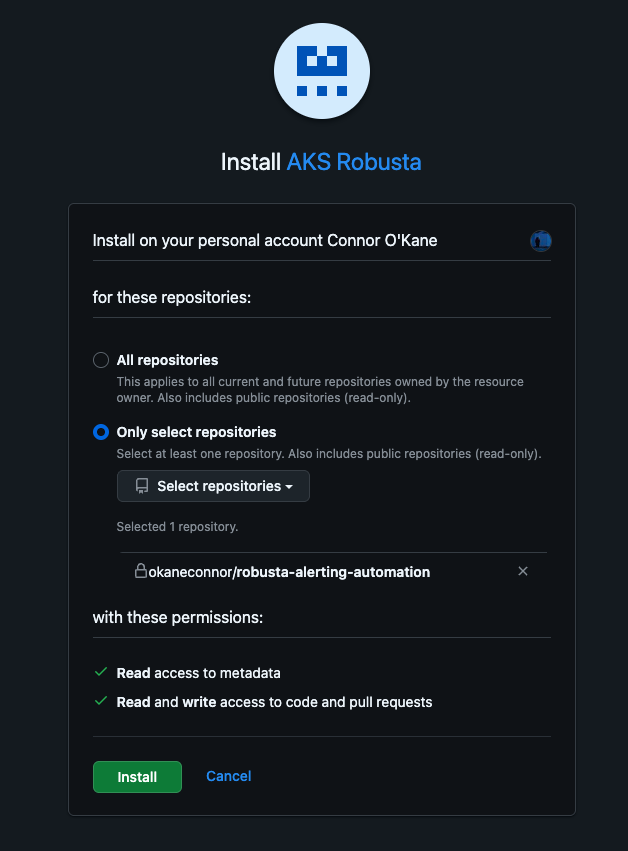The width and height of the screenshot is (628, 851).
Task: Click the caret arrow on Select repositories
Action: tap(289, 487)
